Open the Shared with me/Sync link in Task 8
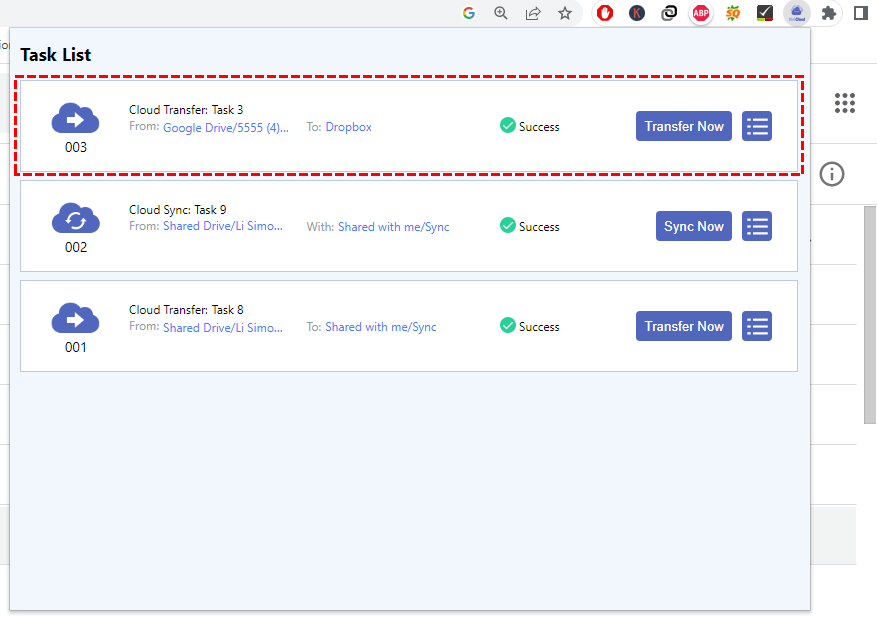This screenshot has height=617, width=877. pyautogui.click(x=381, y=327)
